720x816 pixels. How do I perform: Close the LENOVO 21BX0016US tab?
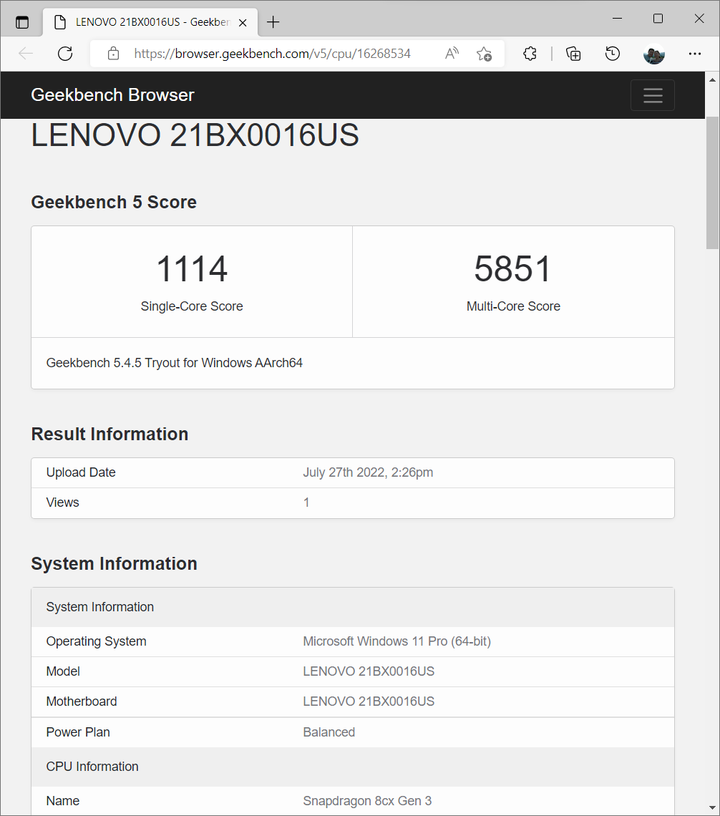pos(242,23)
